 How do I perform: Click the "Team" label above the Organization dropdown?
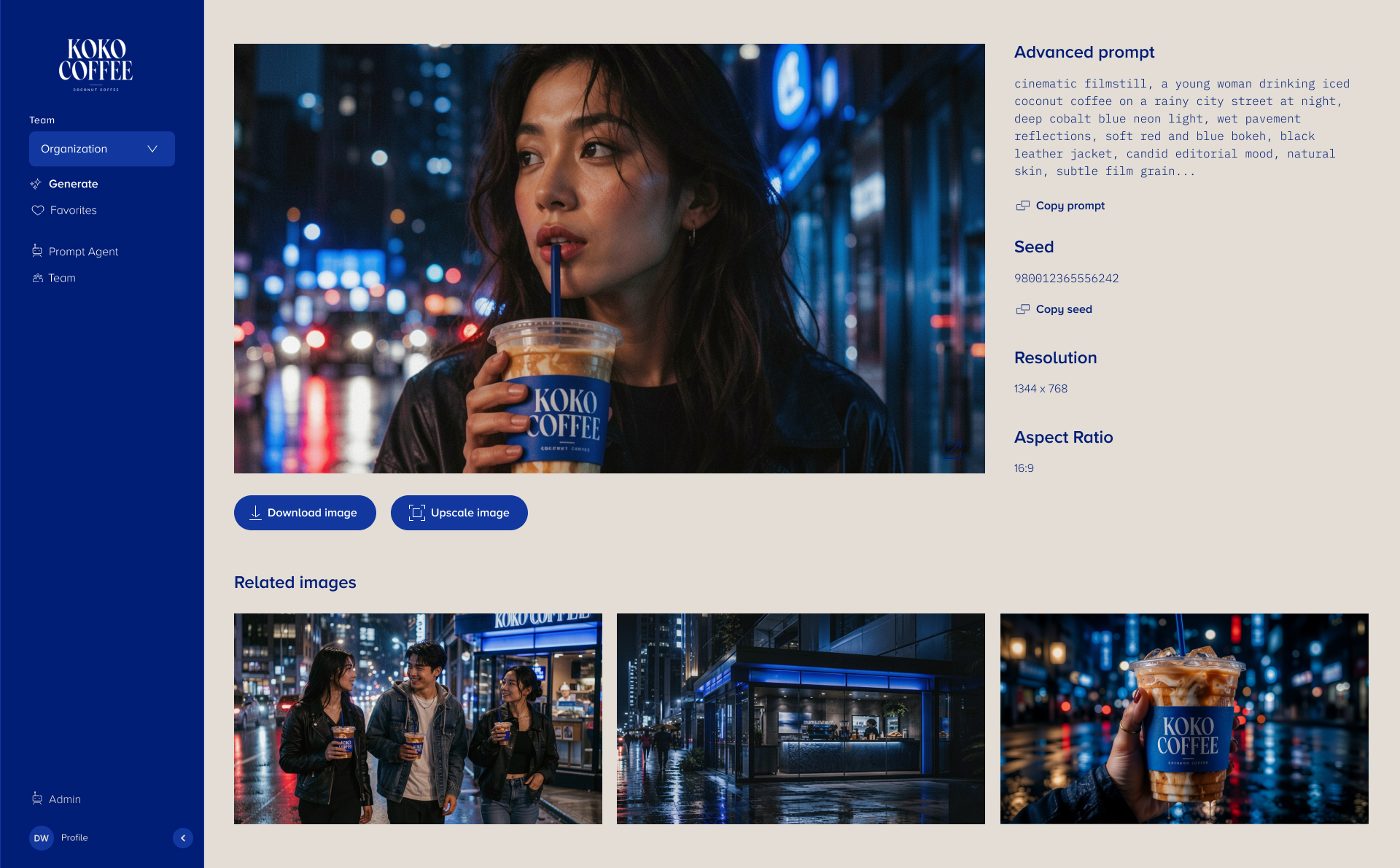(42, 120)
